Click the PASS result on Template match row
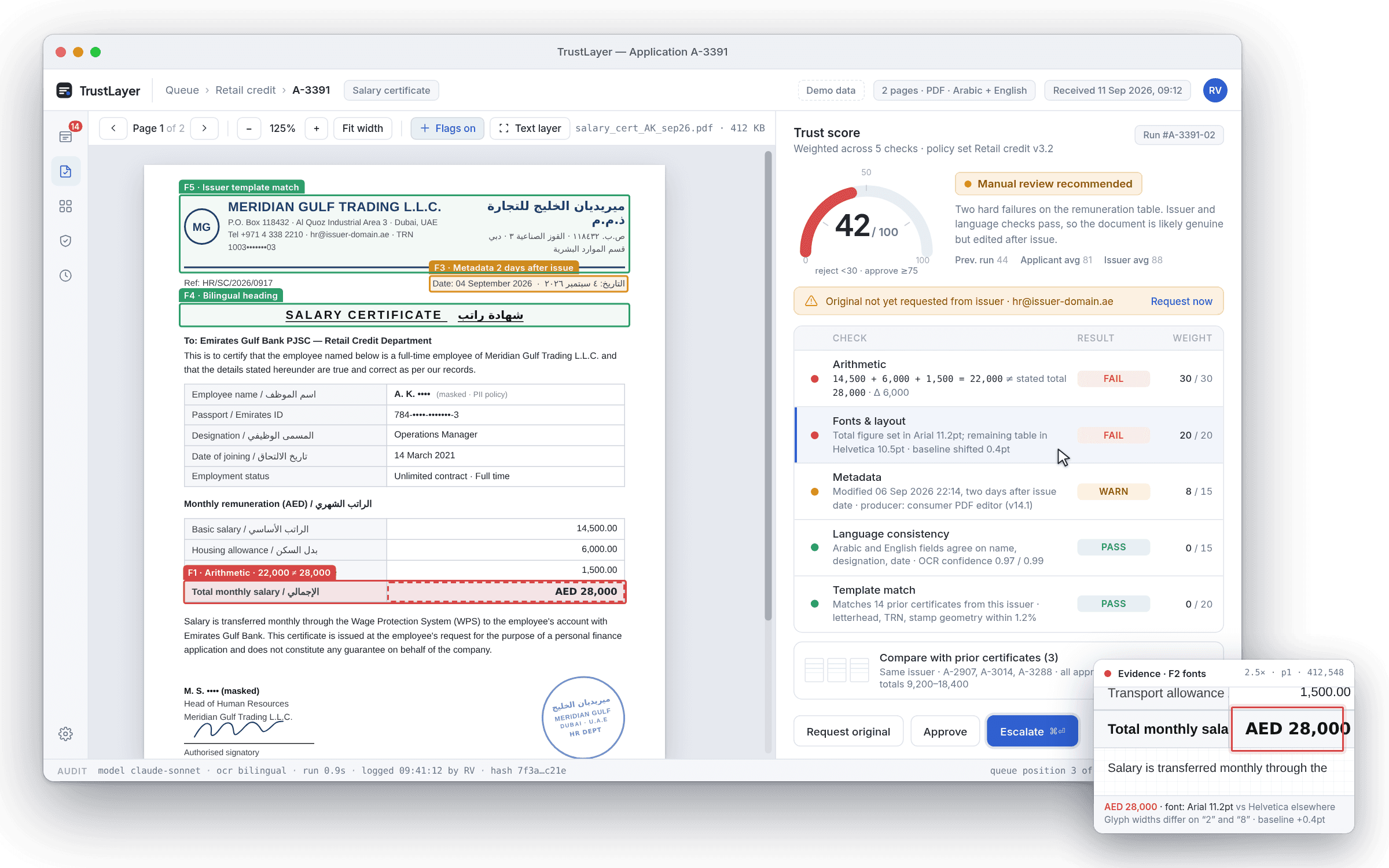The image size is (1389, 868). pos(1113,604)
